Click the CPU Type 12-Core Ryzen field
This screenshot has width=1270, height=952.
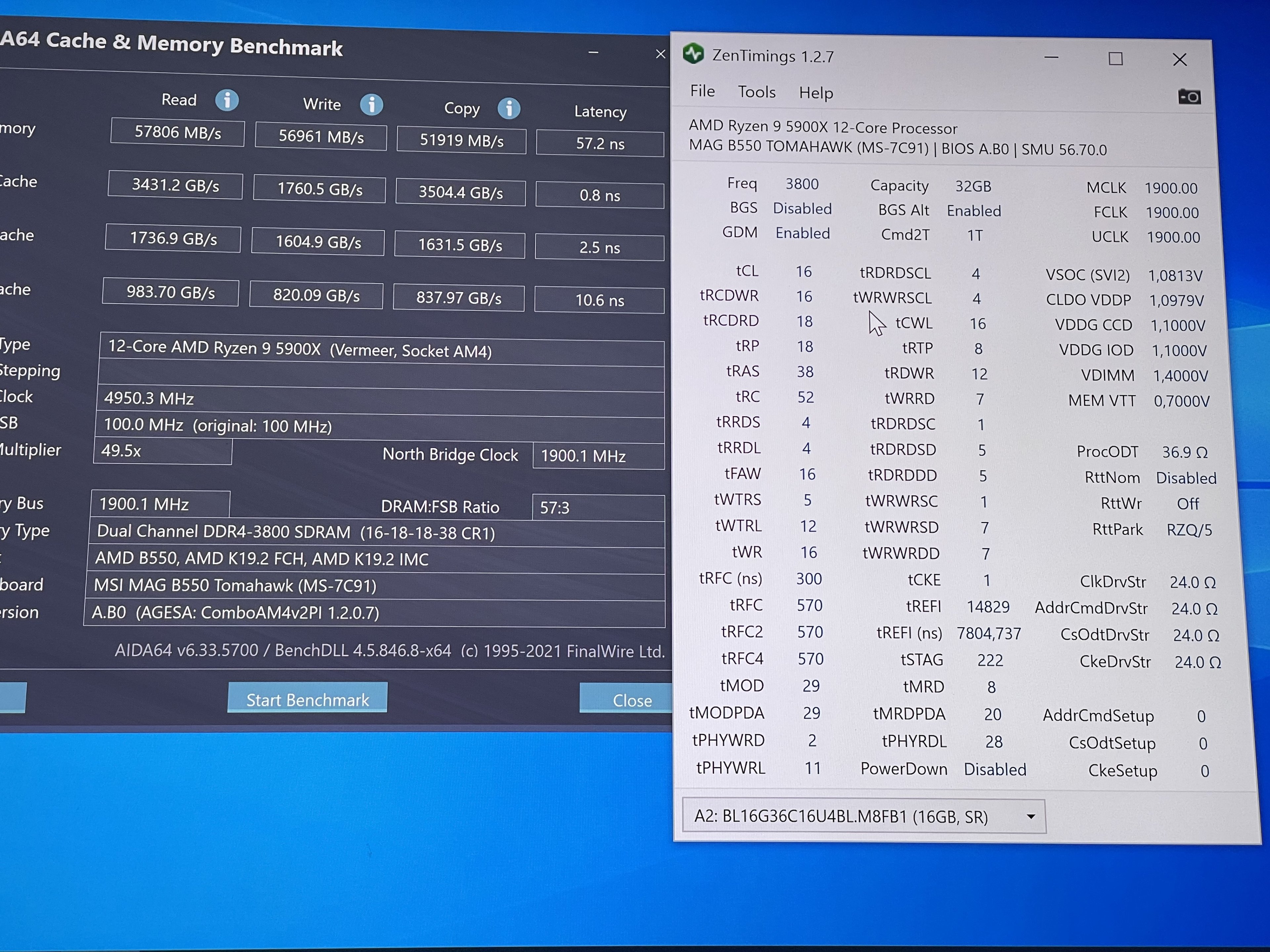click(381, 349)
